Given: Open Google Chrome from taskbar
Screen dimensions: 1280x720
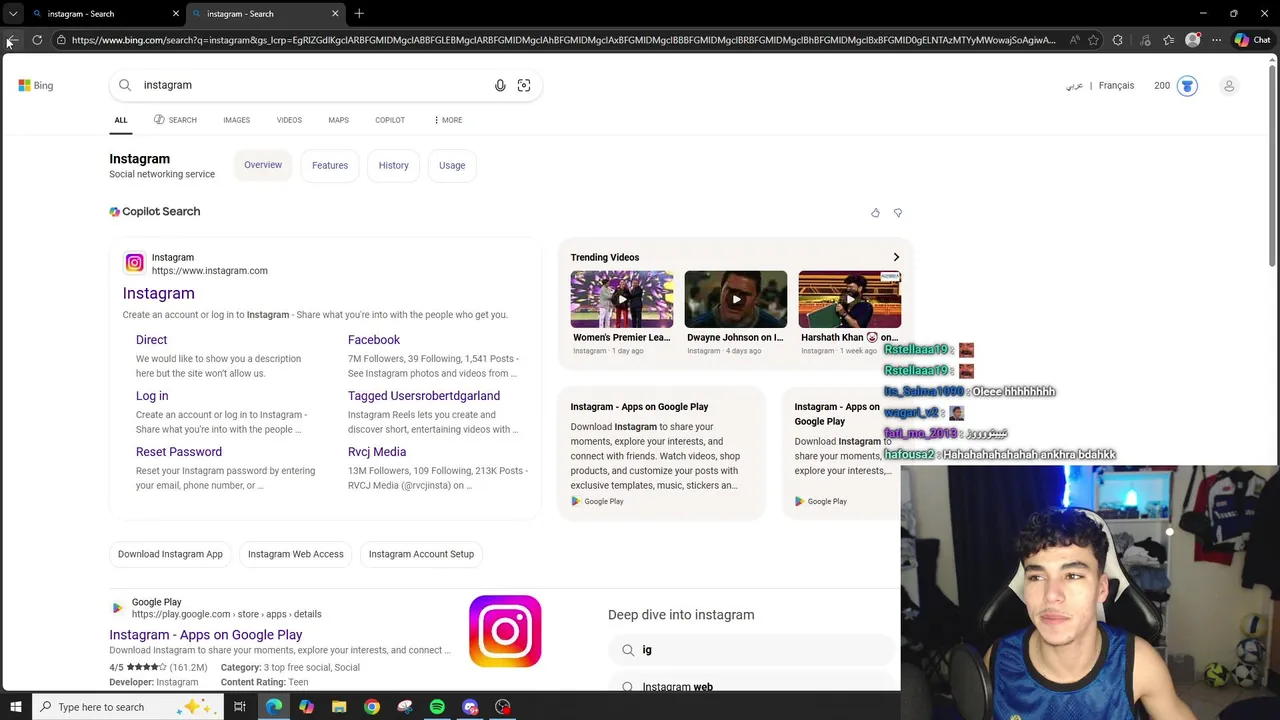Looking at the screenshot, I should point(372,707).
